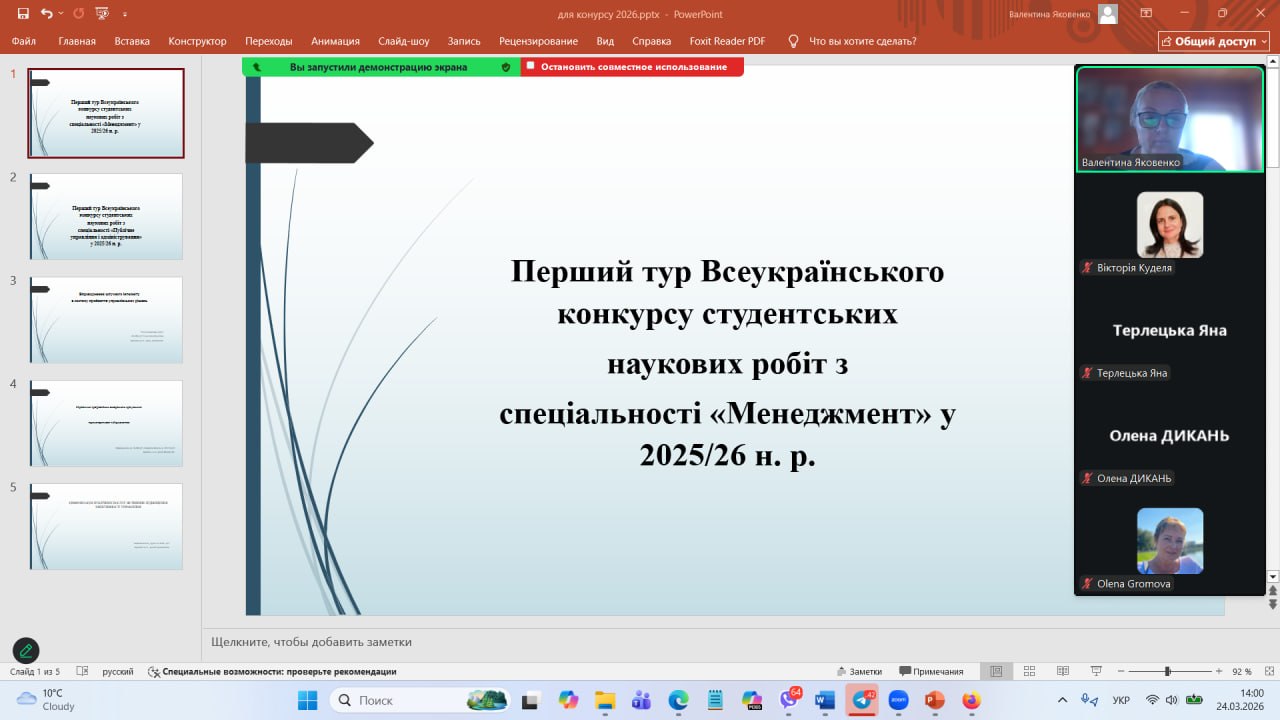Launch Slide Show view from status bar
The height and width of the screenshot is (720, 1280).
(x=1096, y=671)
